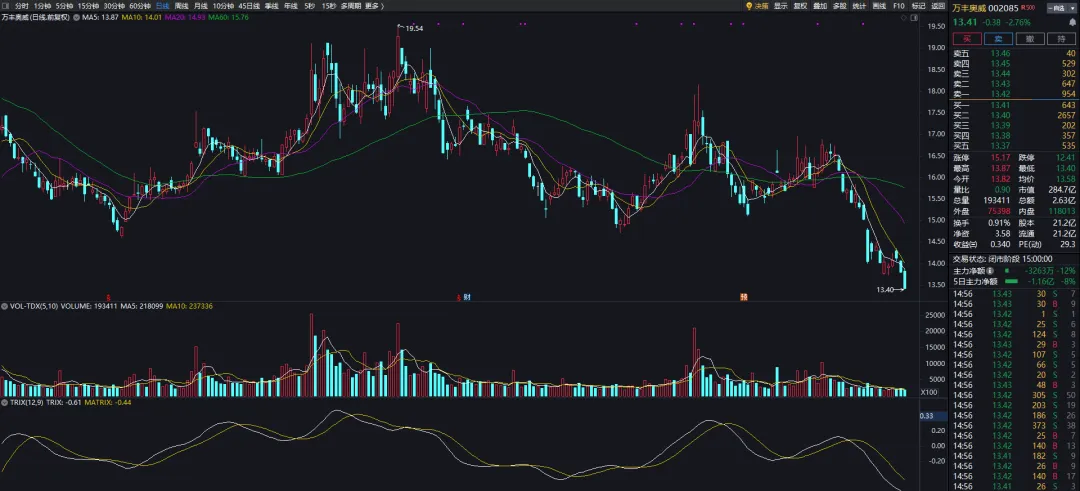1080x491 pixels.
Task: Click the 买一 13.41 order book row
Action: (1014, 105)
